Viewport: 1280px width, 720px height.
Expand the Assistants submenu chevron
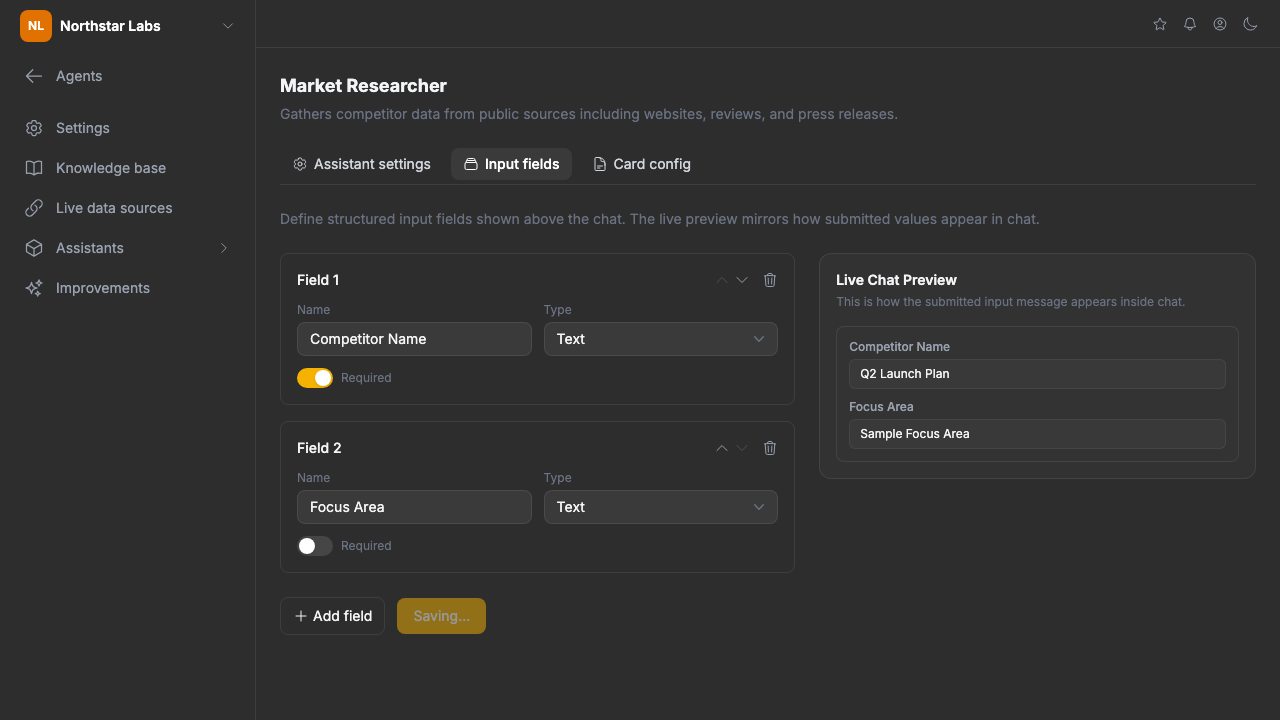point(224,248)
